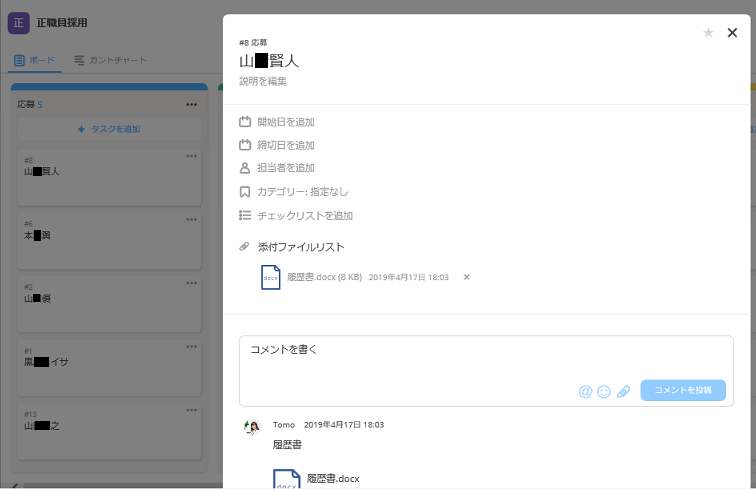Open the docx icon in Tomo's comment
This screenshot has height=489, width=756.
[286, 479]
